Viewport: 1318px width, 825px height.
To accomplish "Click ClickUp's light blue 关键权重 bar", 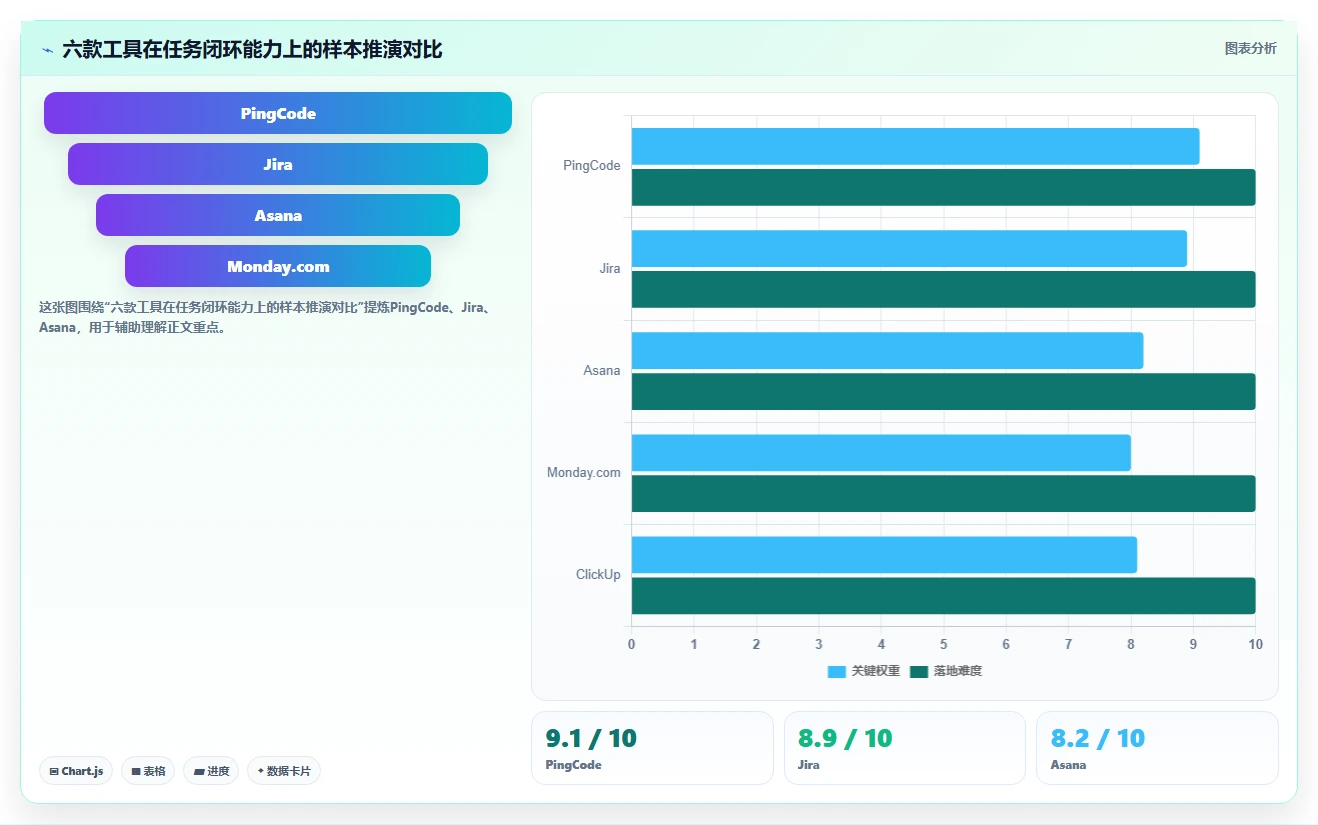I will [884, 555].
